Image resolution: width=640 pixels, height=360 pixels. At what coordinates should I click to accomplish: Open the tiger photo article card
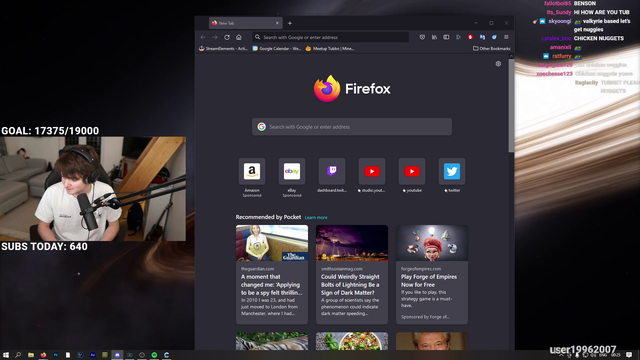pyautogui.click(x=272, y=341)
